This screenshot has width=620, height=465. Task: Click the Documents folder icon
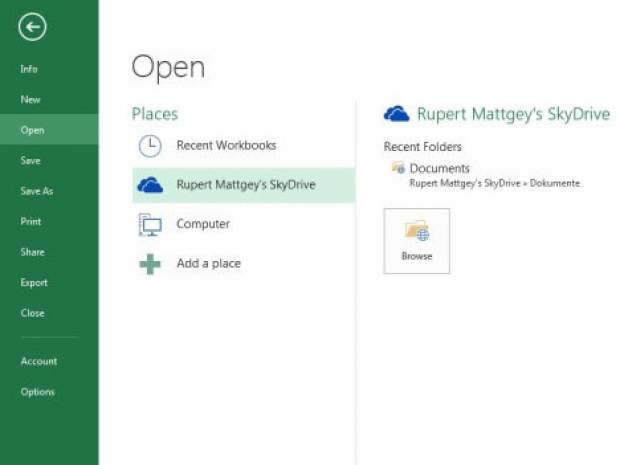pyautogui.click(x=398, y=168)
